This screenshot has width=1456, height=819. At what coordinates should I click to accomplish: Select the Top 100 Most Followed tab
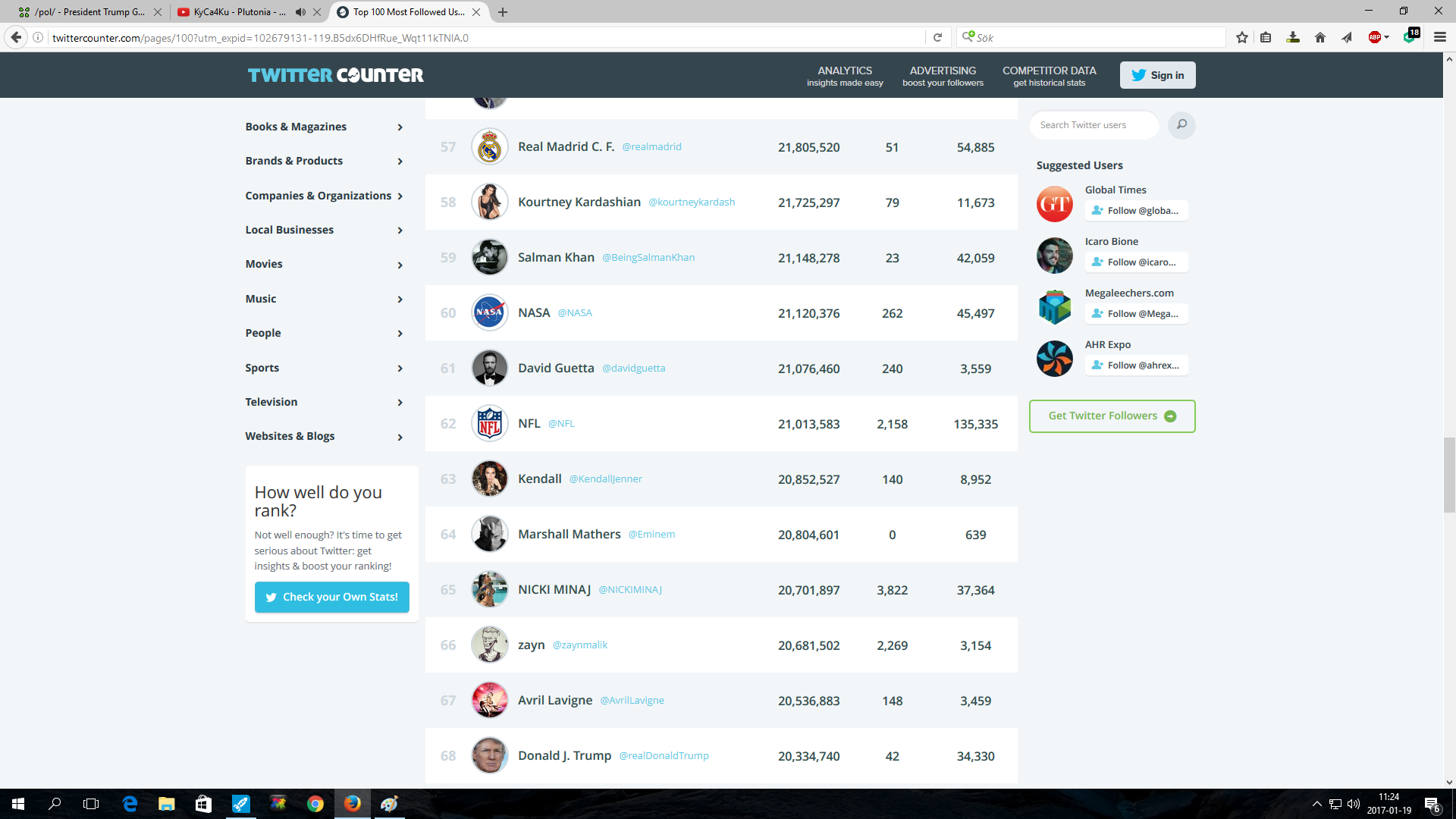pyautogui.click(x=408, y=12)
